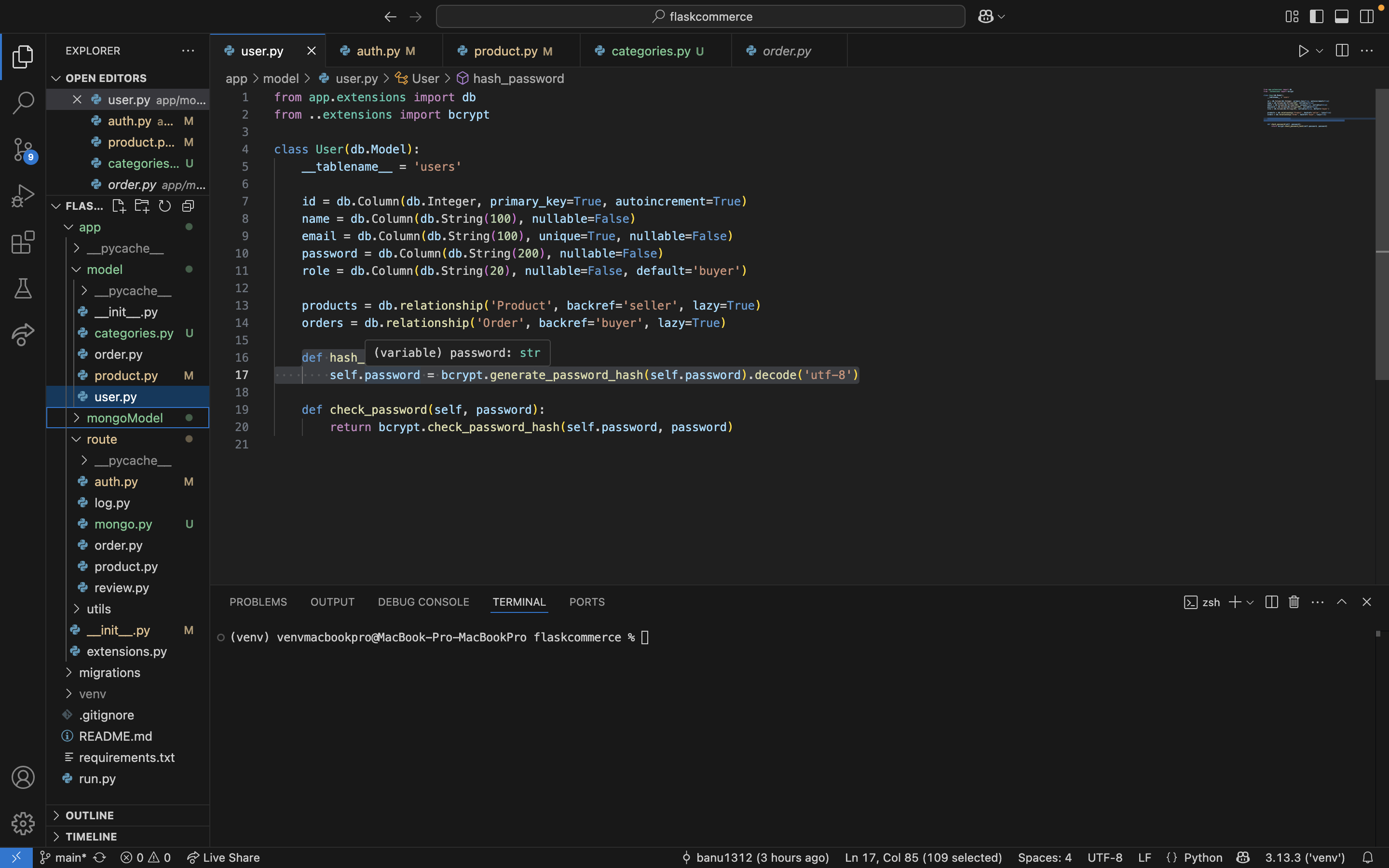Click the New File icon in explorer header
The width and height of the screenshot is (1389, 868).
click(119, 206)
